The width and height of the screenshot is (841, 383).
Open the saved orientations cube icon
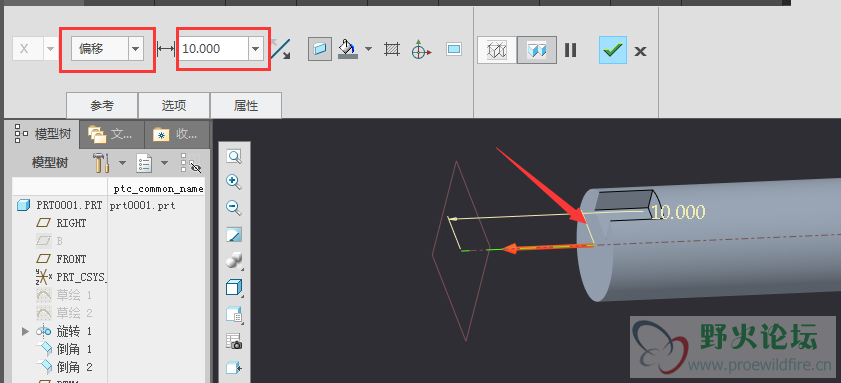[234, 288]
